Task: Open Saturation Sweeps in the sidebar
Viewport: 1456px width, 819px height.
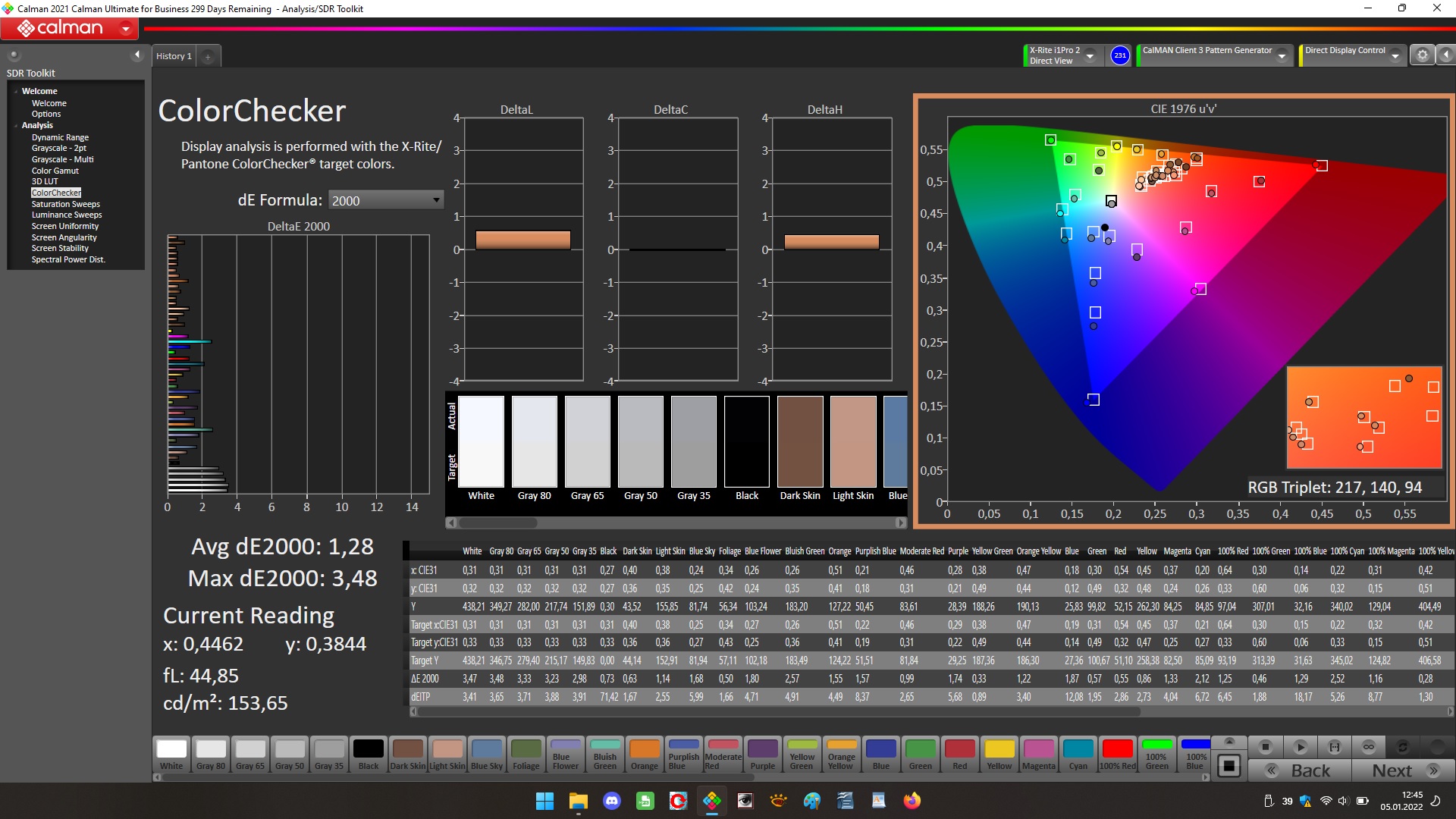Action: [65, 204]
